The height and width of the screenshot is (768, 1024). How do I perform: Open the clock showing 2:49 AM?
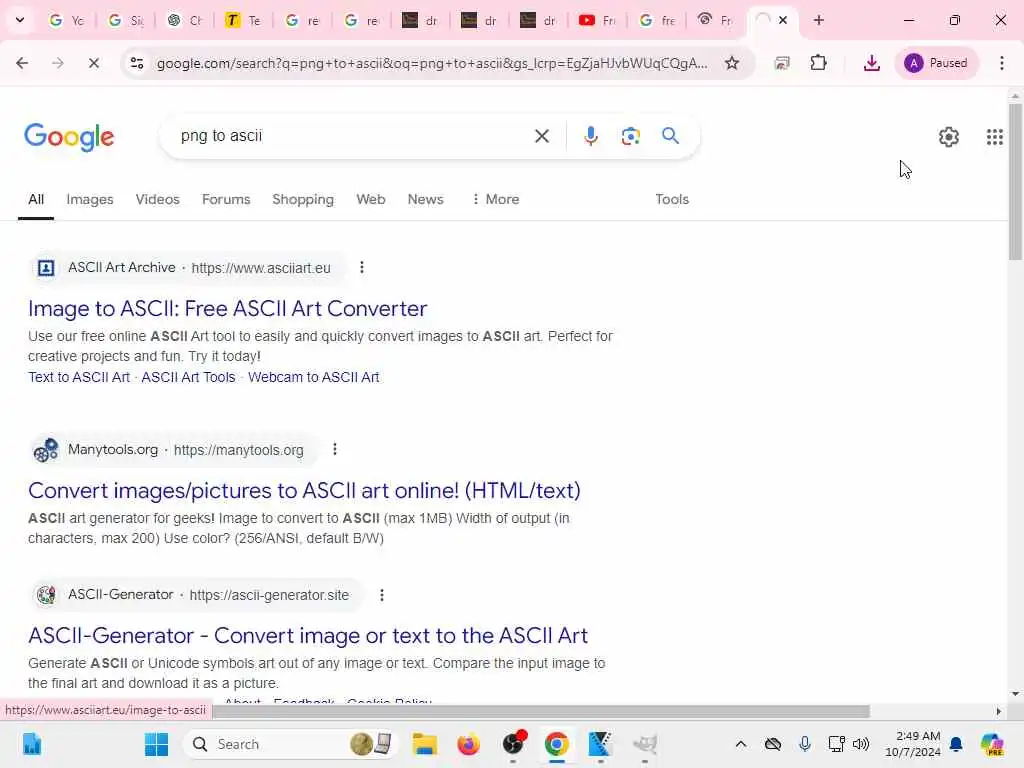[x=912, y=744]
